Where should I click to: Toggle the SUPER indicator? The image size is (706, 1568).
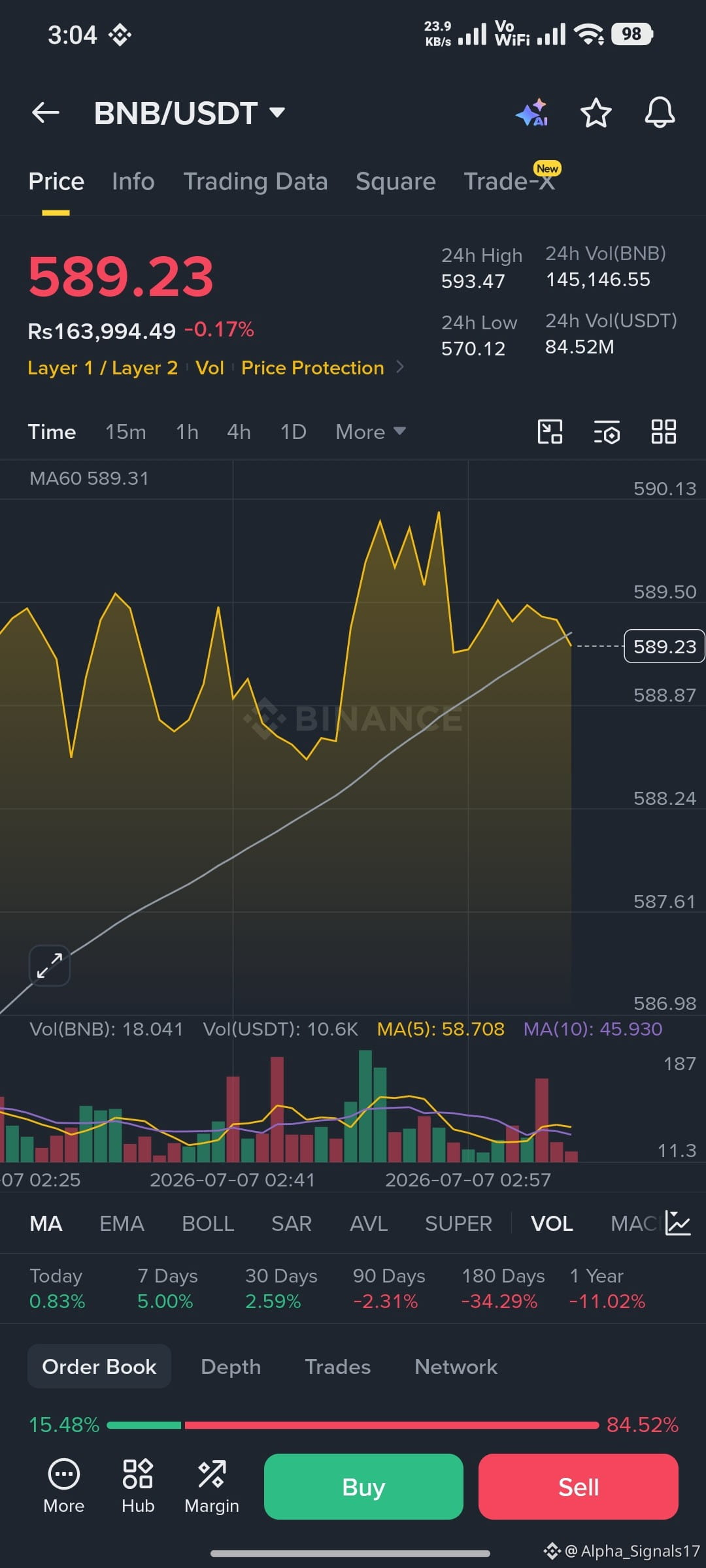click(458, 1224)
